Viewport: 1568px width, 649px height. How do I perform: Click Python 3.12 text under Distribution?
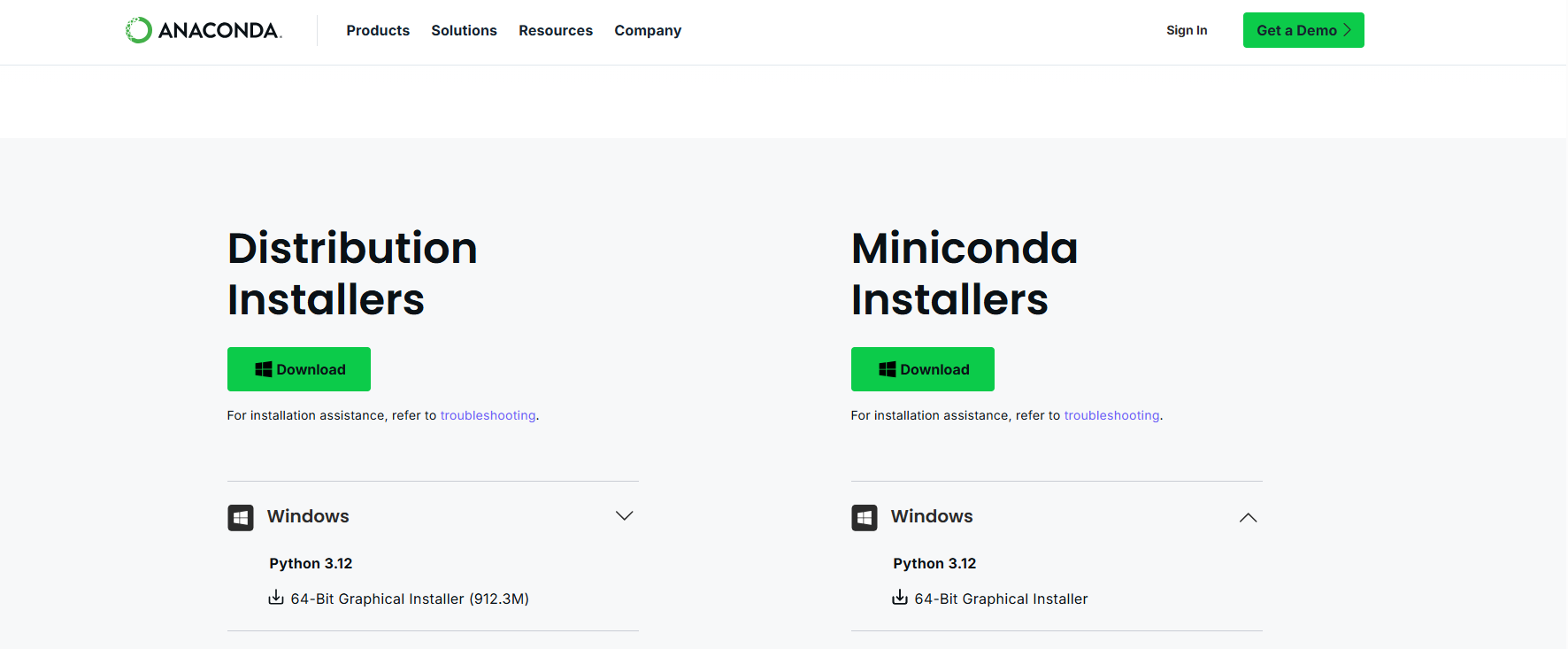[x=311, y=563]
